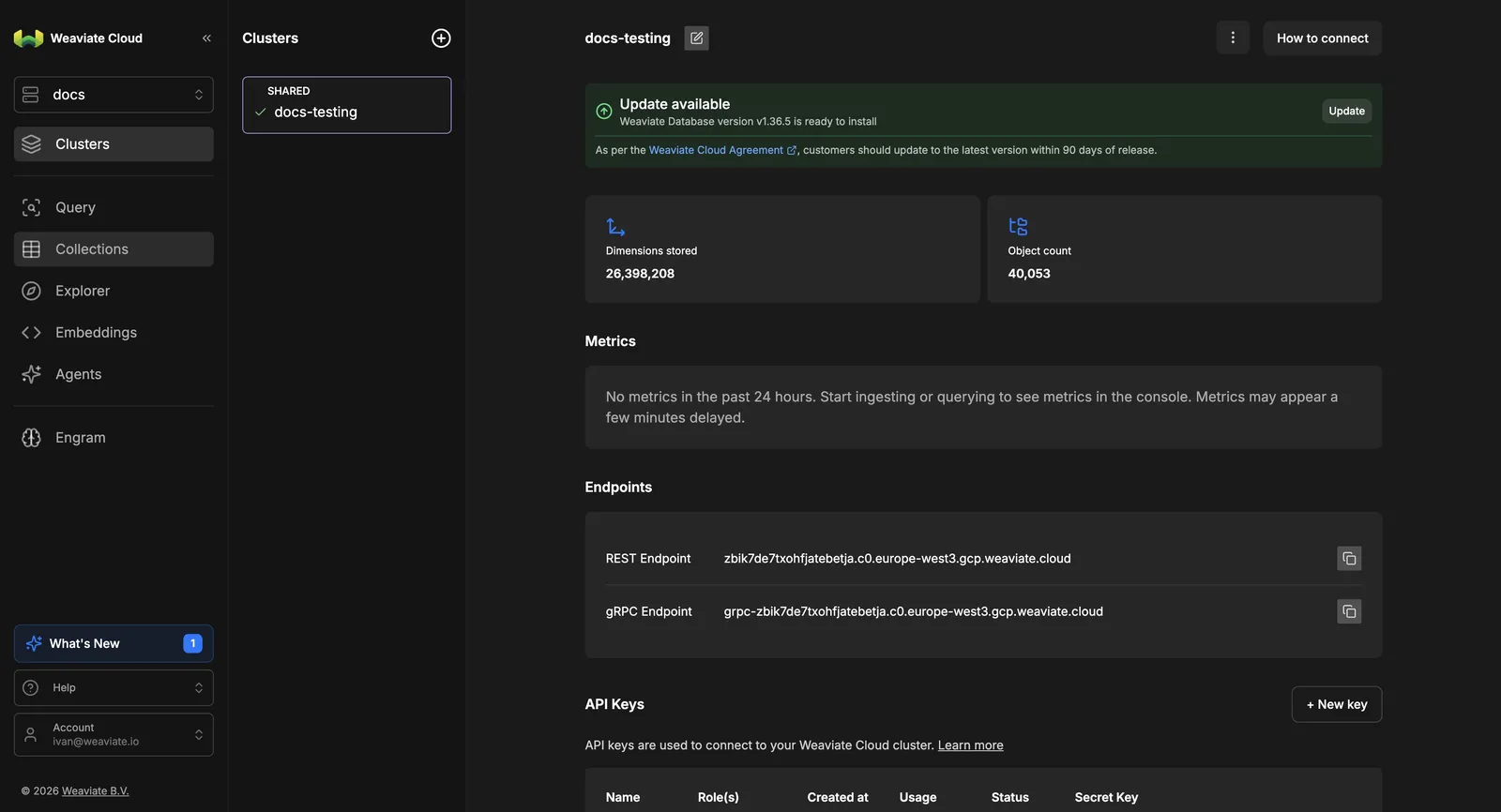Select the docs-testing shared cluster
The width and height of the screenshot is (1501, 812).
point(347,105)
